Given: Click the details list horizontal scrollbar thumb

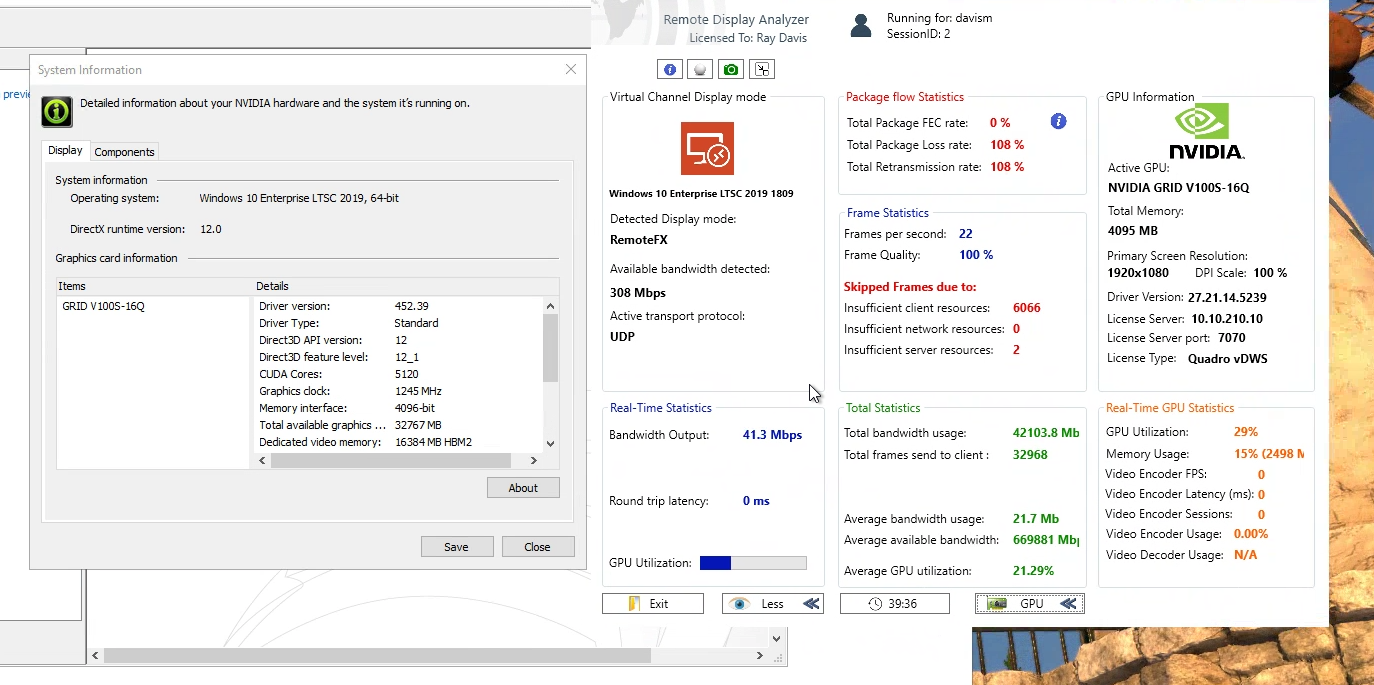Looking at the screenshot, I should tap(391, 460).
